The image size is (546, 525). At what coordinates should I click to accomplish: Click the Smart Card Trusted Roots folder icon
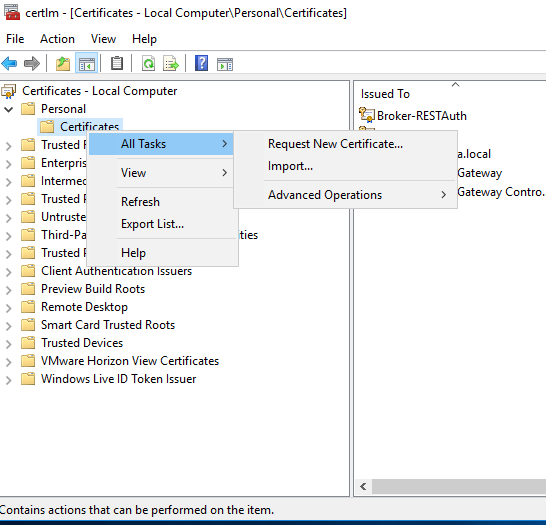tap(28, 324)
